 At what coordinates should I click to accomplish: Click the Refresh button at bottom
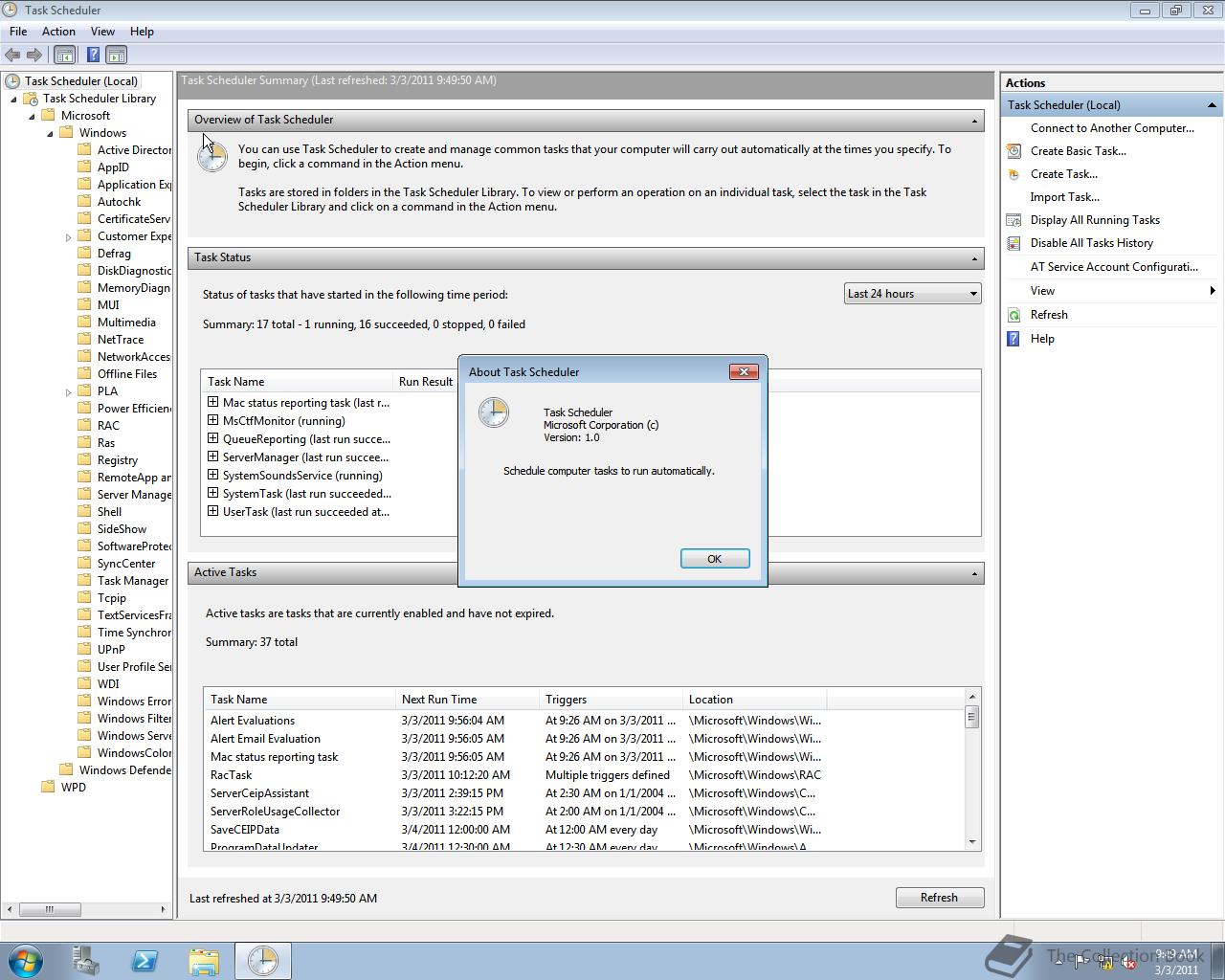[x=939, y=898]
